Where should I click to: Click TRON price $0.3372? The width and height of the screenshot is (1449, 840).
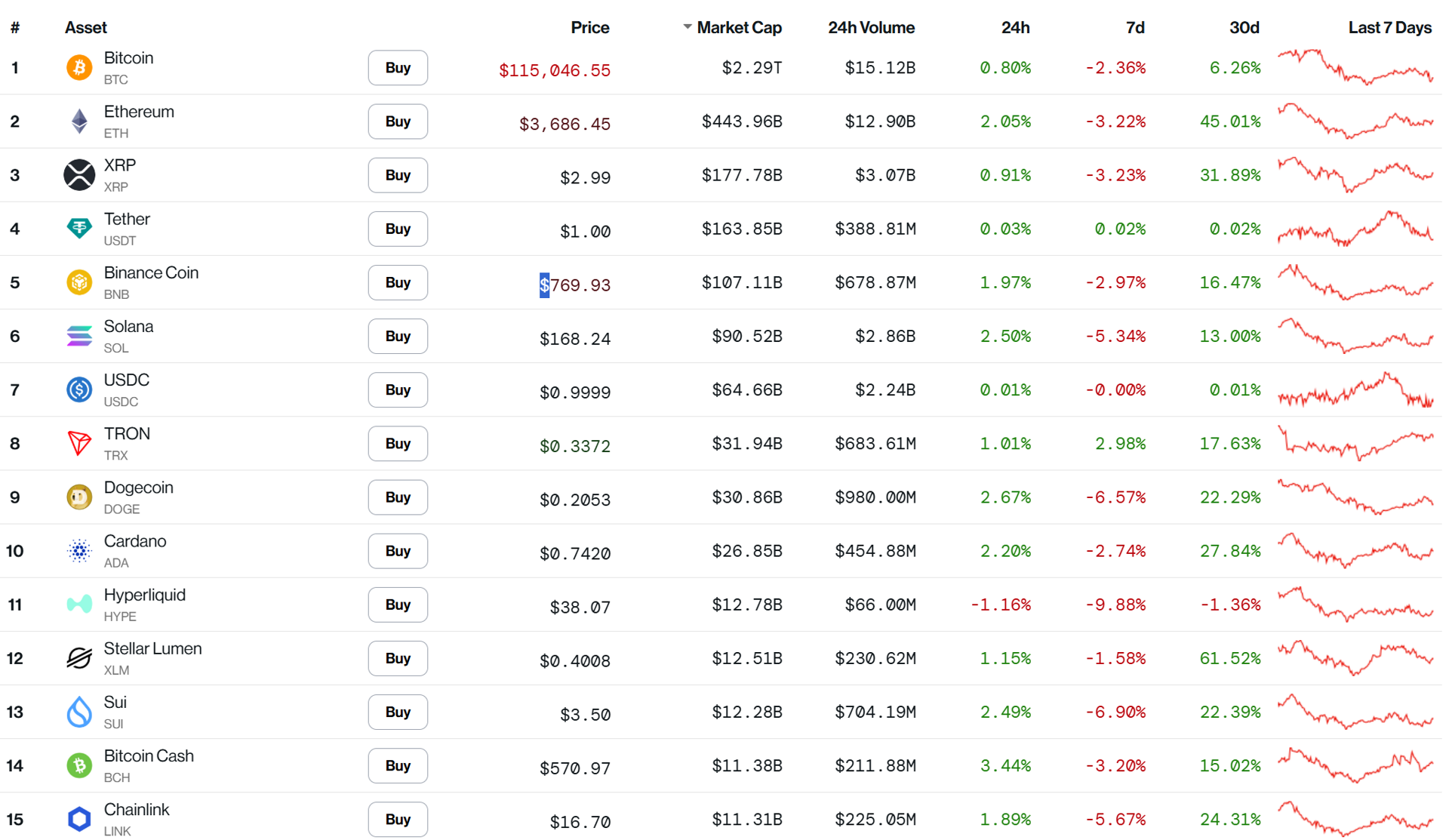point(575,446)
